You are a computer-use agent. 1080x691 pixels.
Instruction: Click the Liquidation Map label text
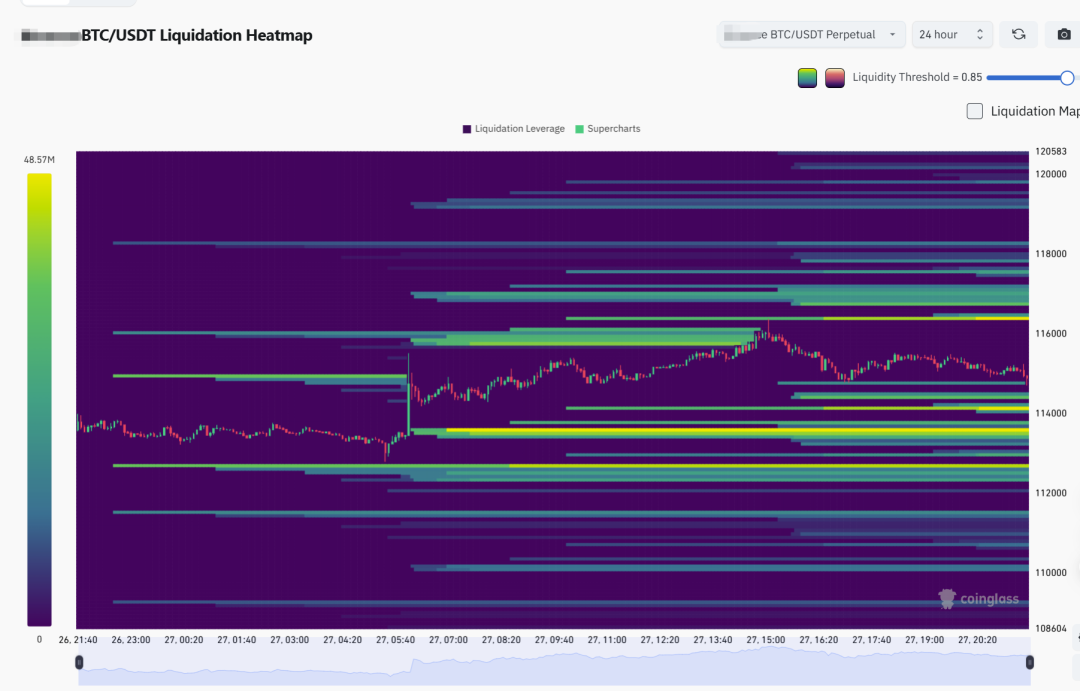pyautogui.click(x=1034, y=111)
